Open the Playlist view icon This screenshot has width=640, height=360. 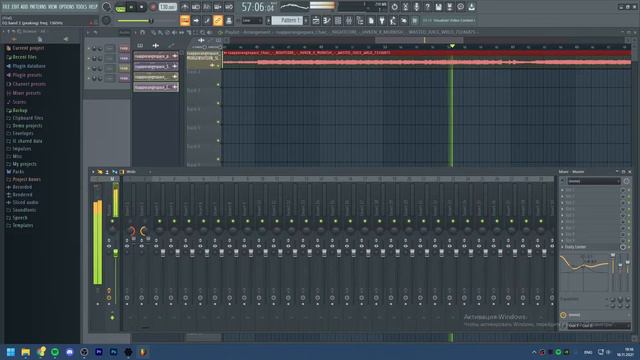(x=316, y=20)
